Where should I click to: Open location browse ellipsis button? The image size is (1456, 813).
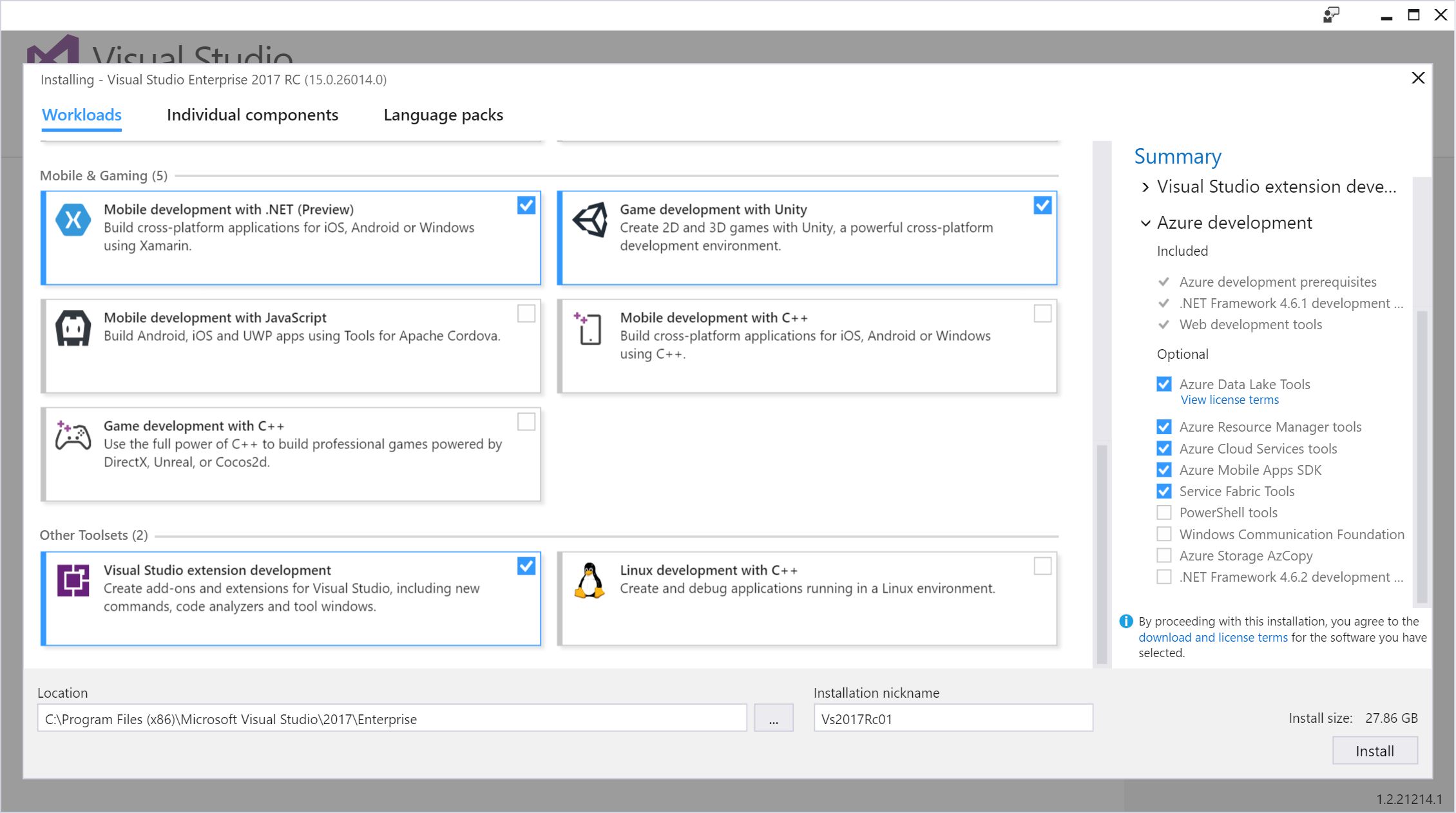[x=773, y=718]
